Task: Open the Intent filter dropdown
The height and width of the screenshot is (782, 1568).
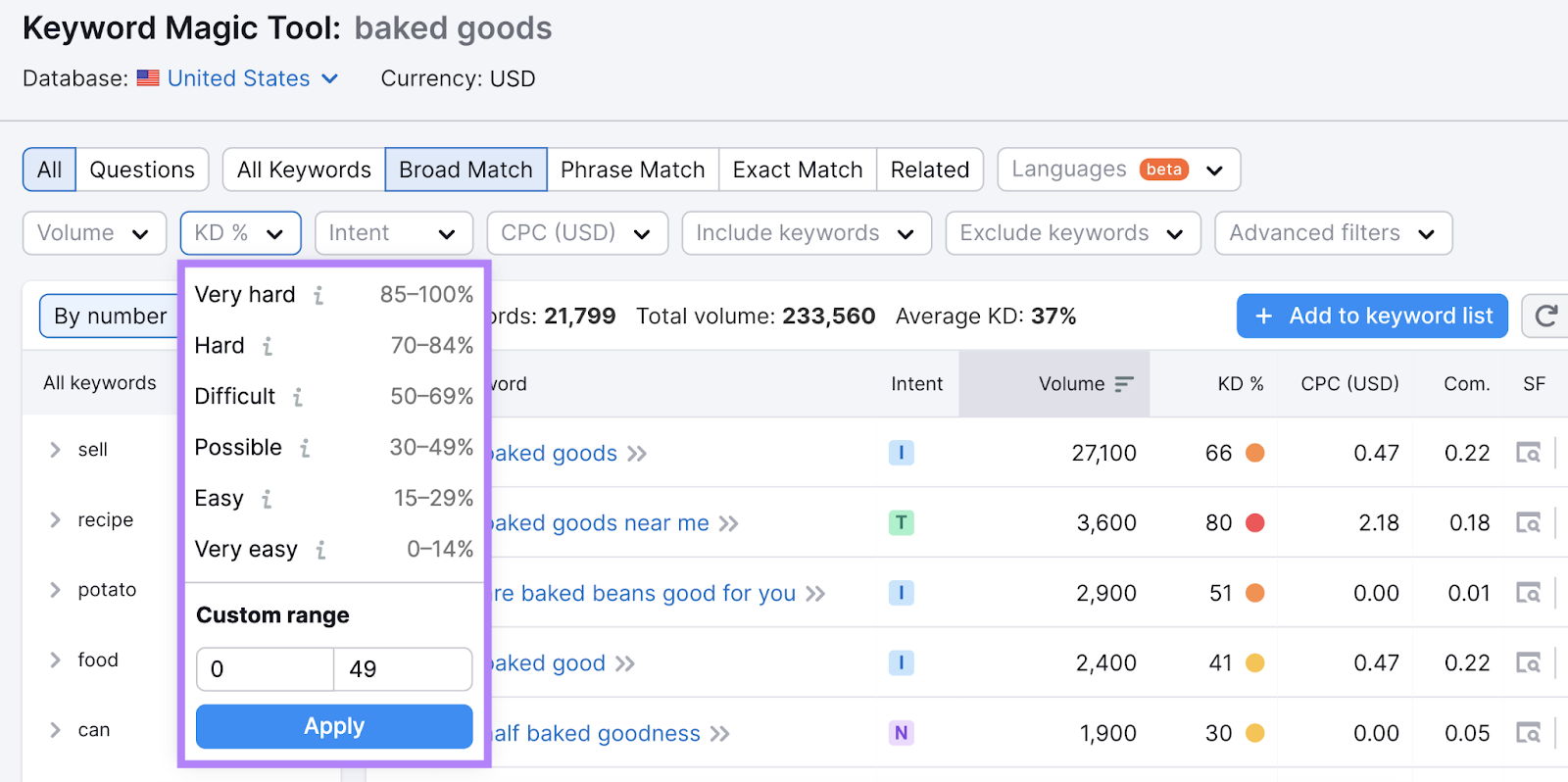Action: [x=394, y=233]
